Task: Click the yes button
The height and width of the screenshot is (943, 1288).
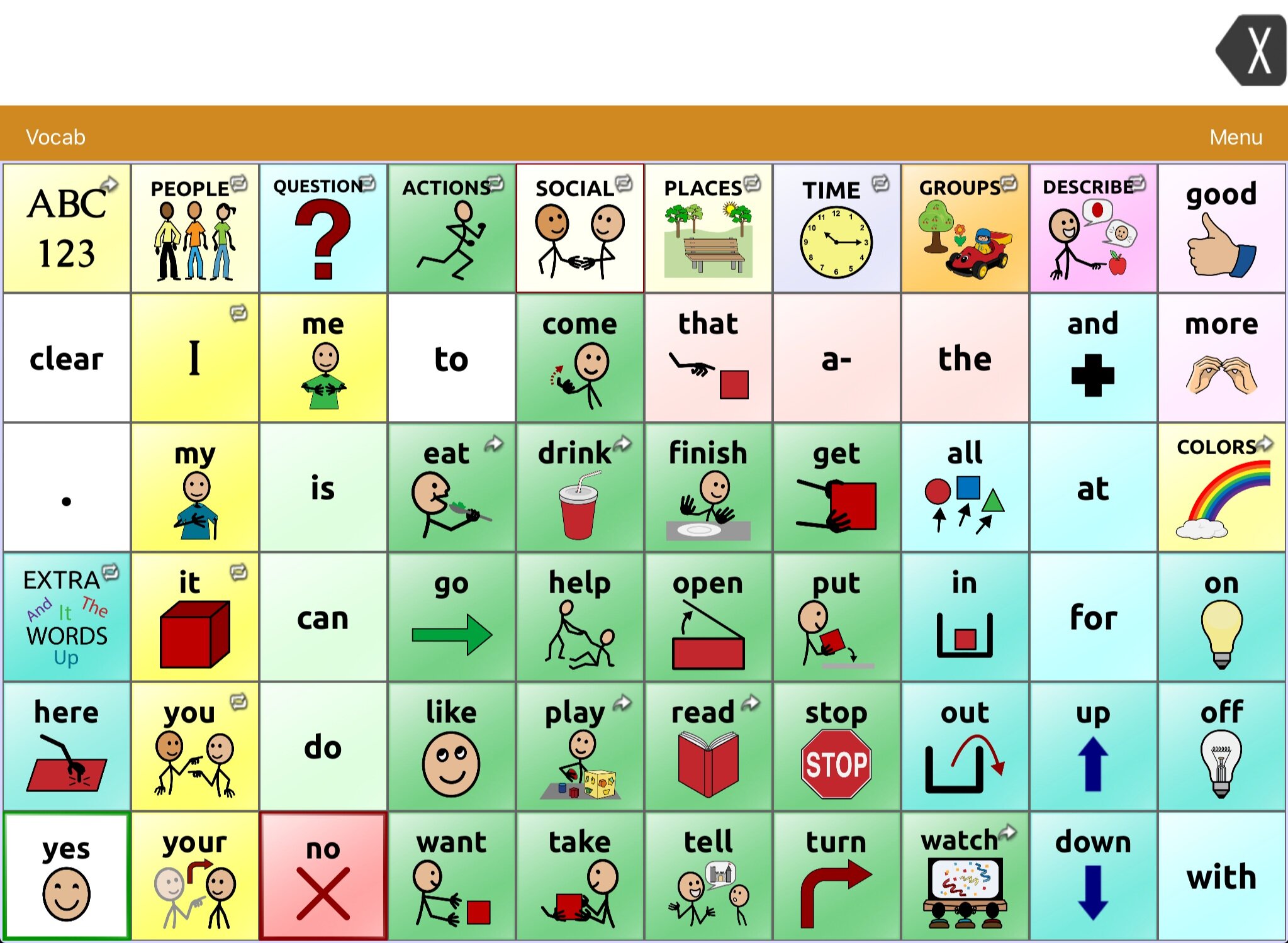Action: point(64,877)
